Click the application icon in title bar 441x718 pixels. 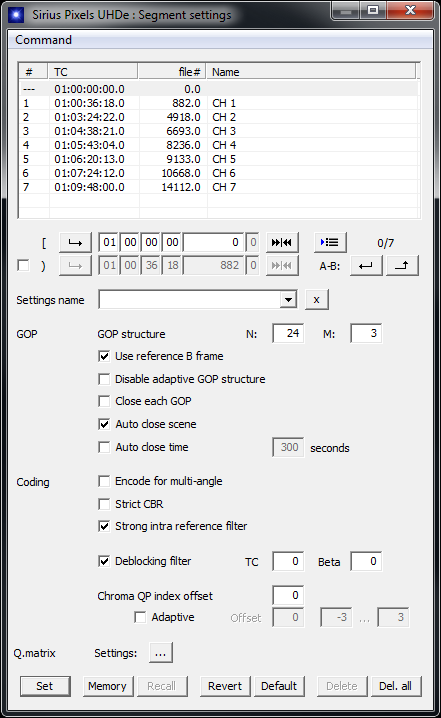point(16,15)
